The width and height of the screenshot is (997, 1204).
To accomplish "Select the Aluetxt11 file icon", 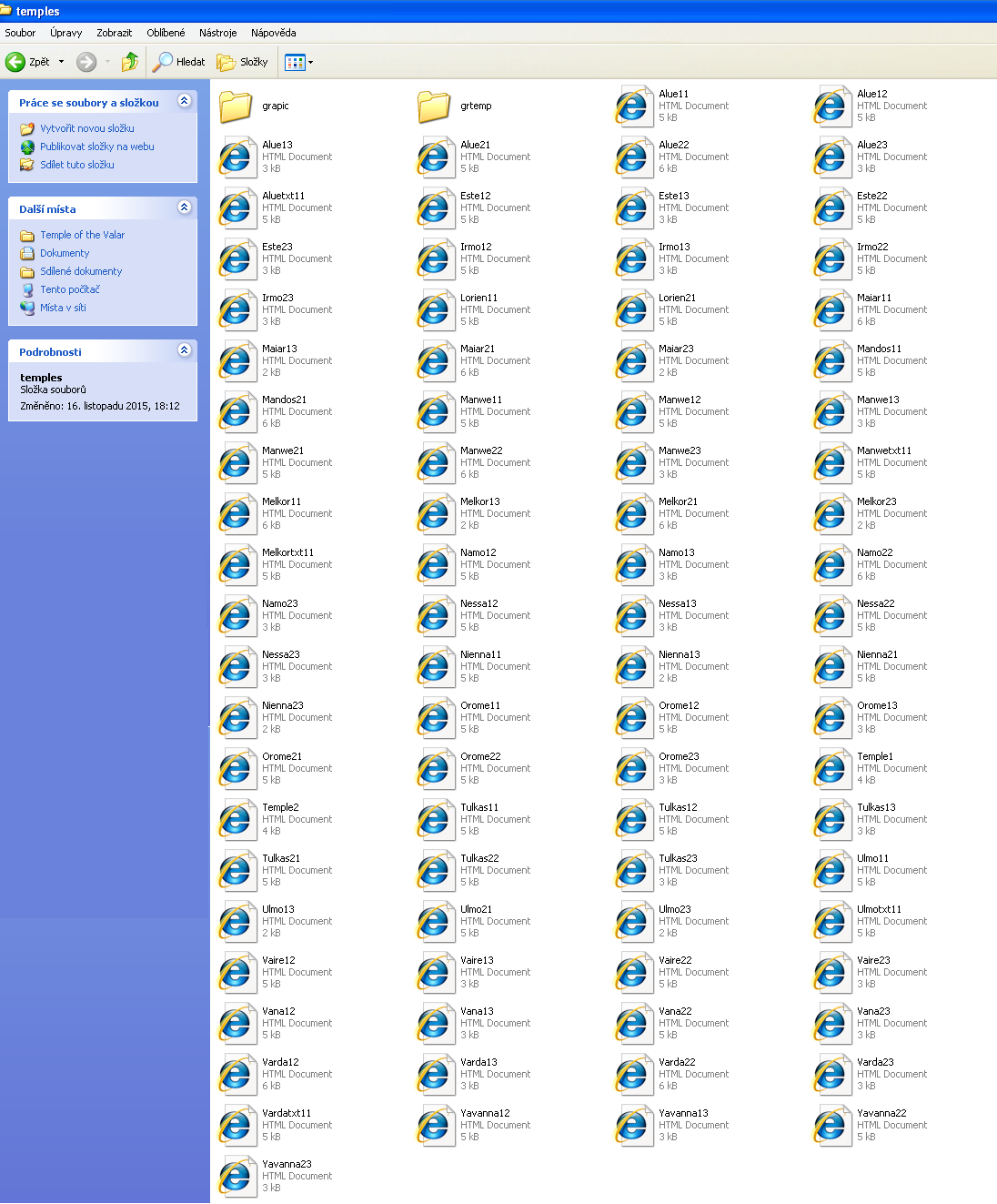I will pos(237,207).
